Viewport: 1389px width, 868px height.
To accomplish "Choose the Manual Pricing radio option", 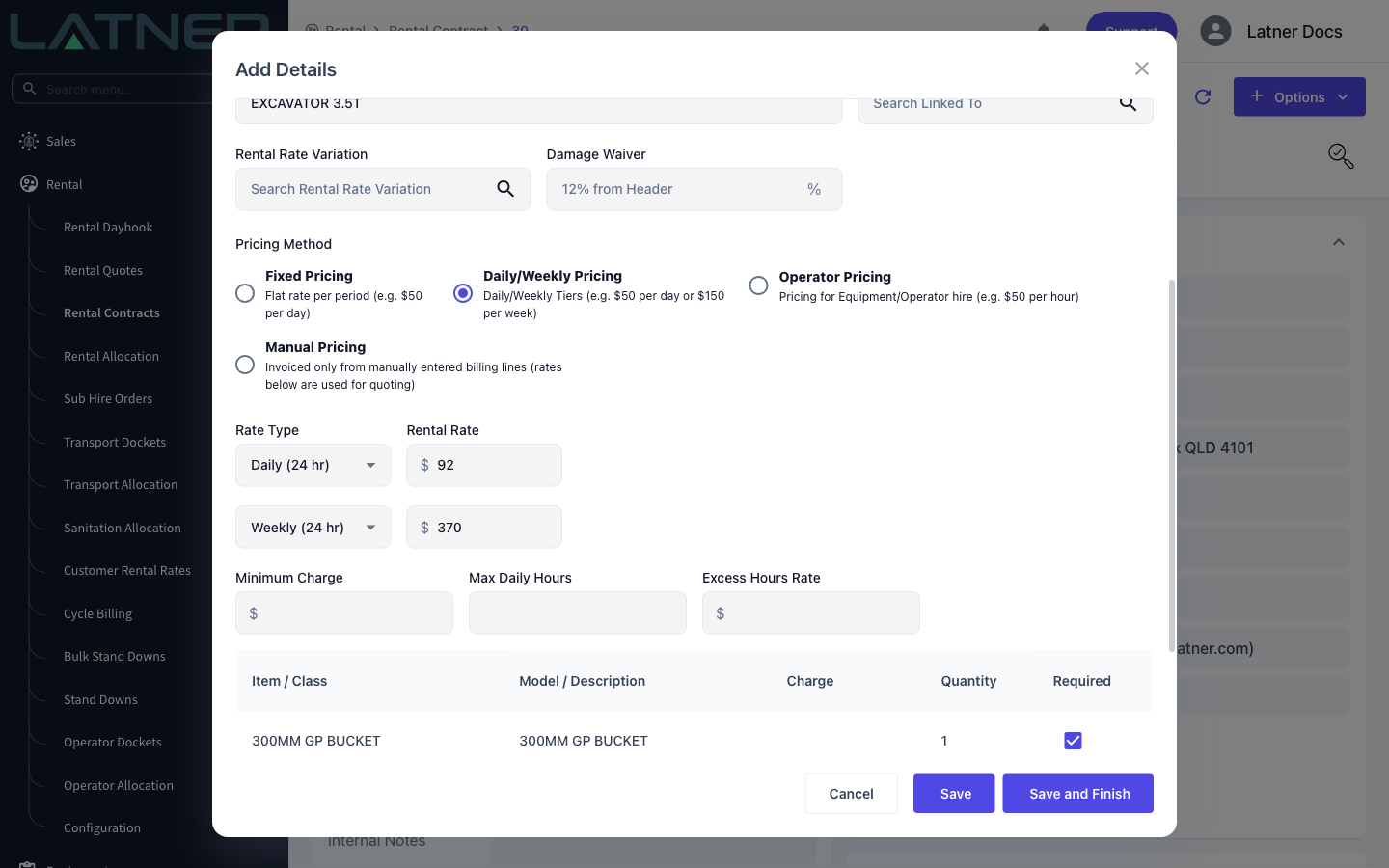I will pyautogui.click(x=245, y=365).
